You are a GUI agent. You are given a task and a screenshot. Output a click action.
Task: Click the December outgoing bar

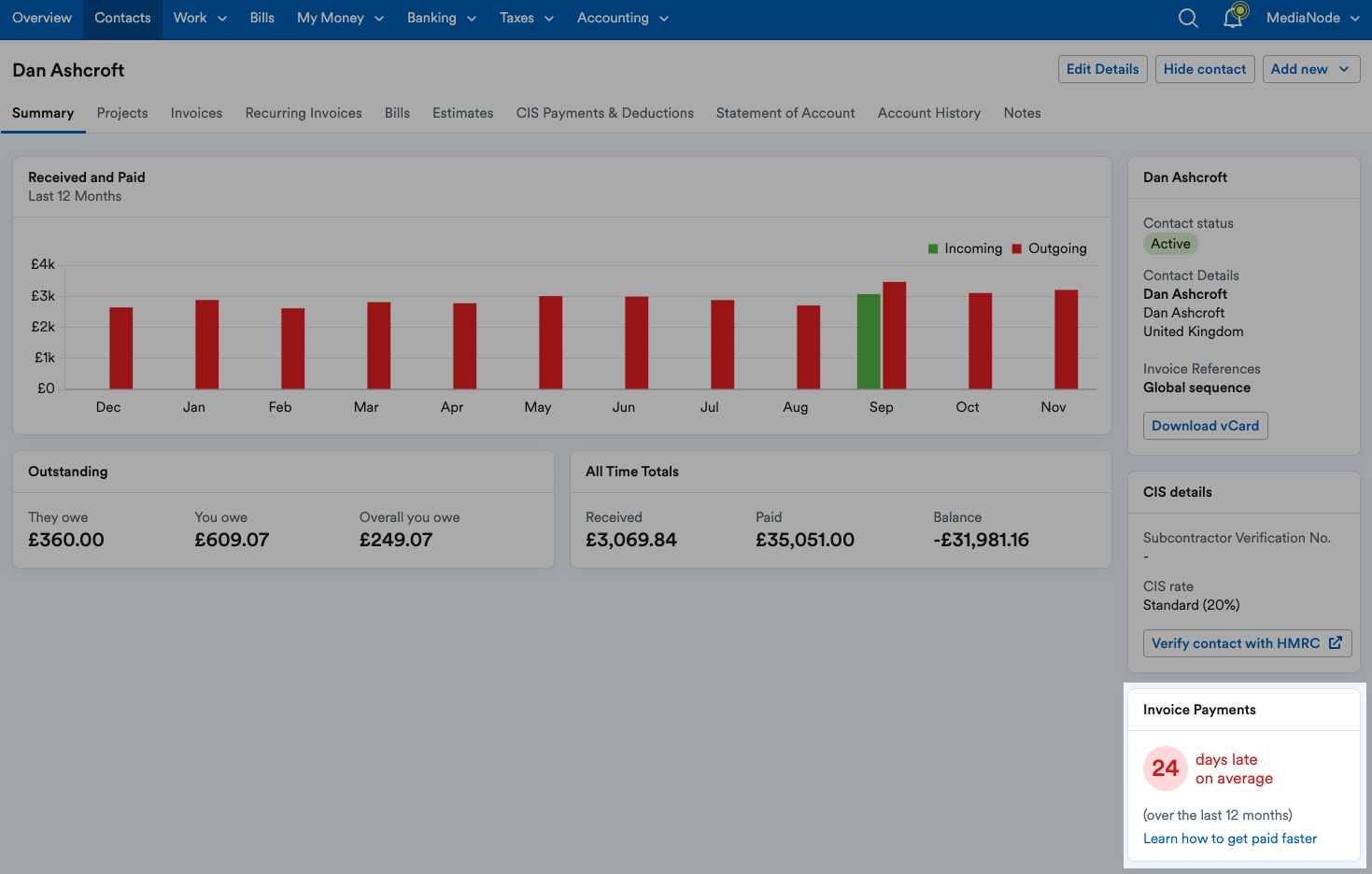click(x=120, y=347)
